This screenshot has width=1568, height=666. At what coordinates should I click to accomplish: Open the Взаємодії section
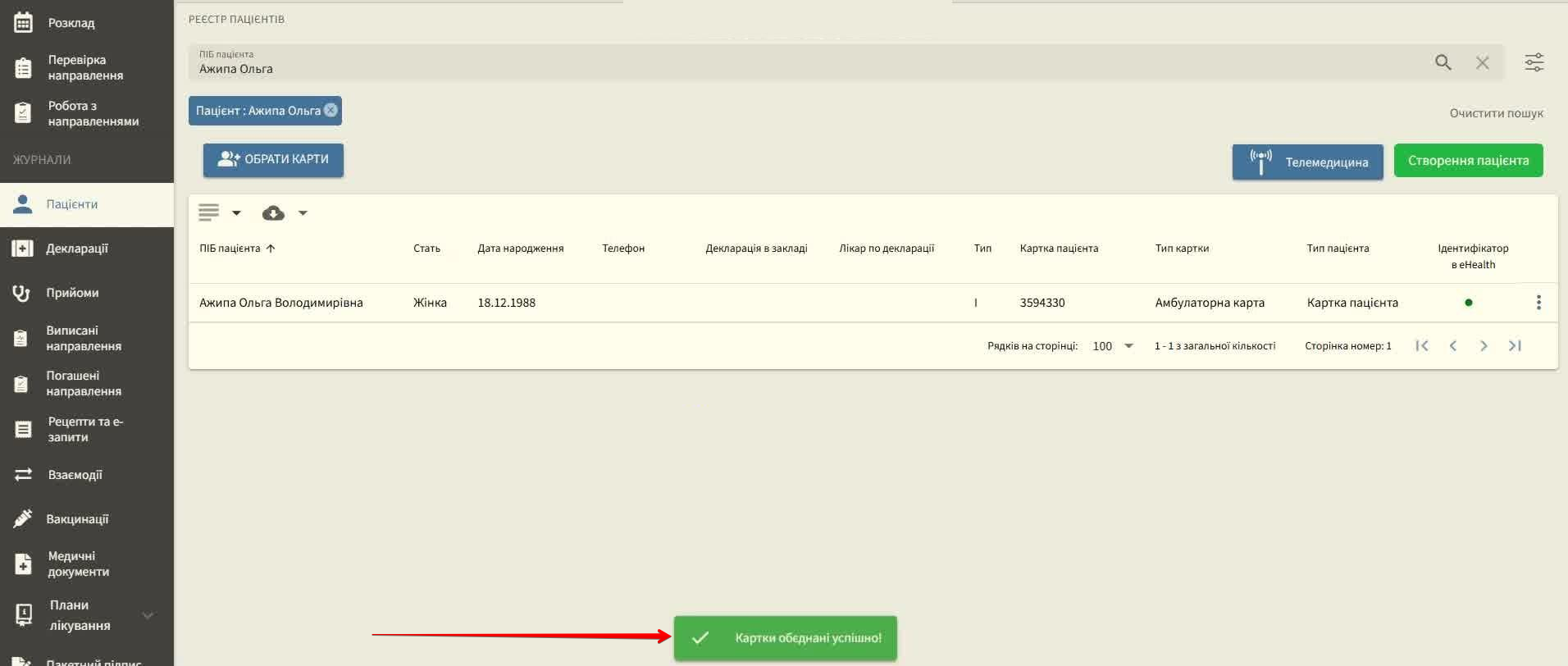(x=87, y=475)
